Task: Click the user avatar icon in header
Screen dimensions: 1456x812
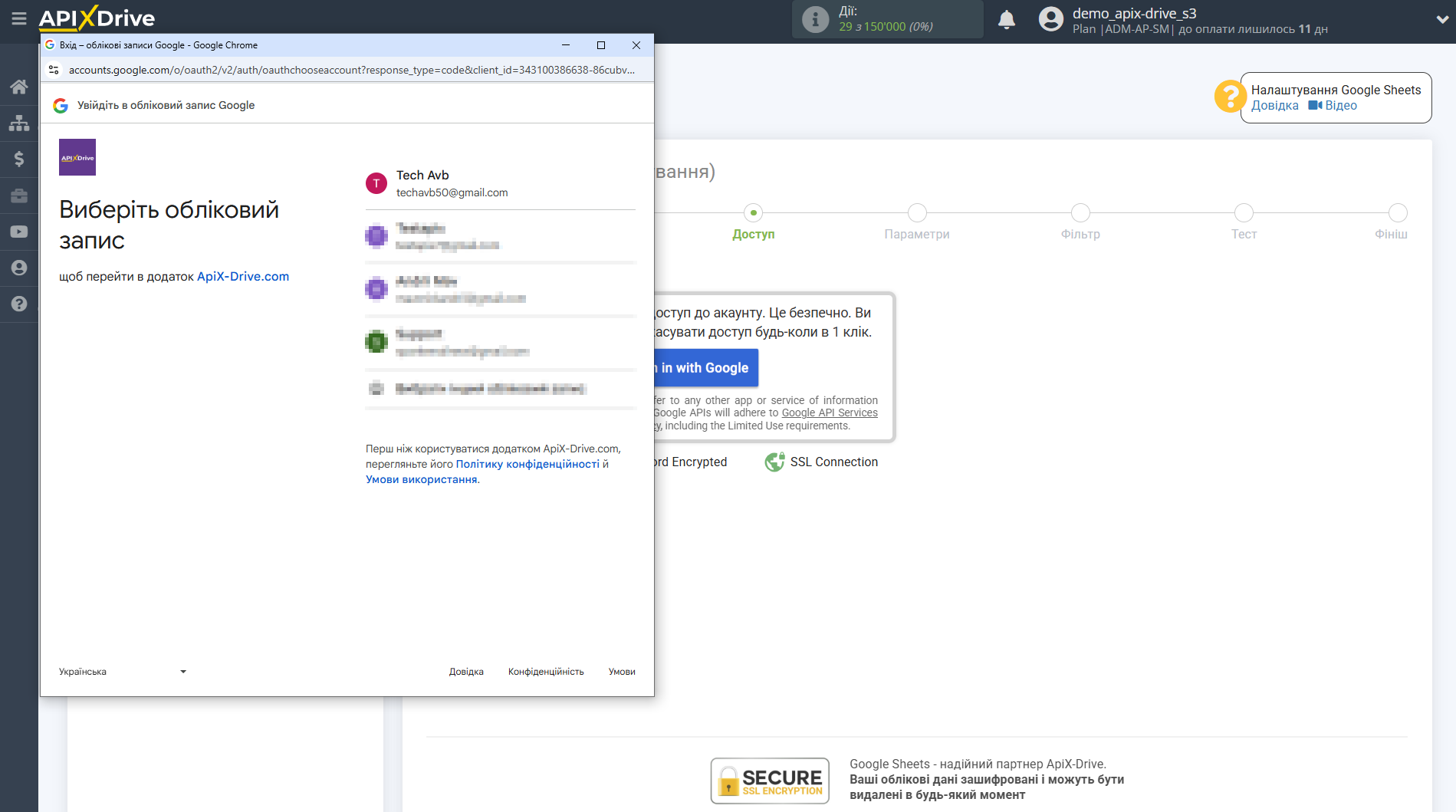Action: tap(1051, 19)
